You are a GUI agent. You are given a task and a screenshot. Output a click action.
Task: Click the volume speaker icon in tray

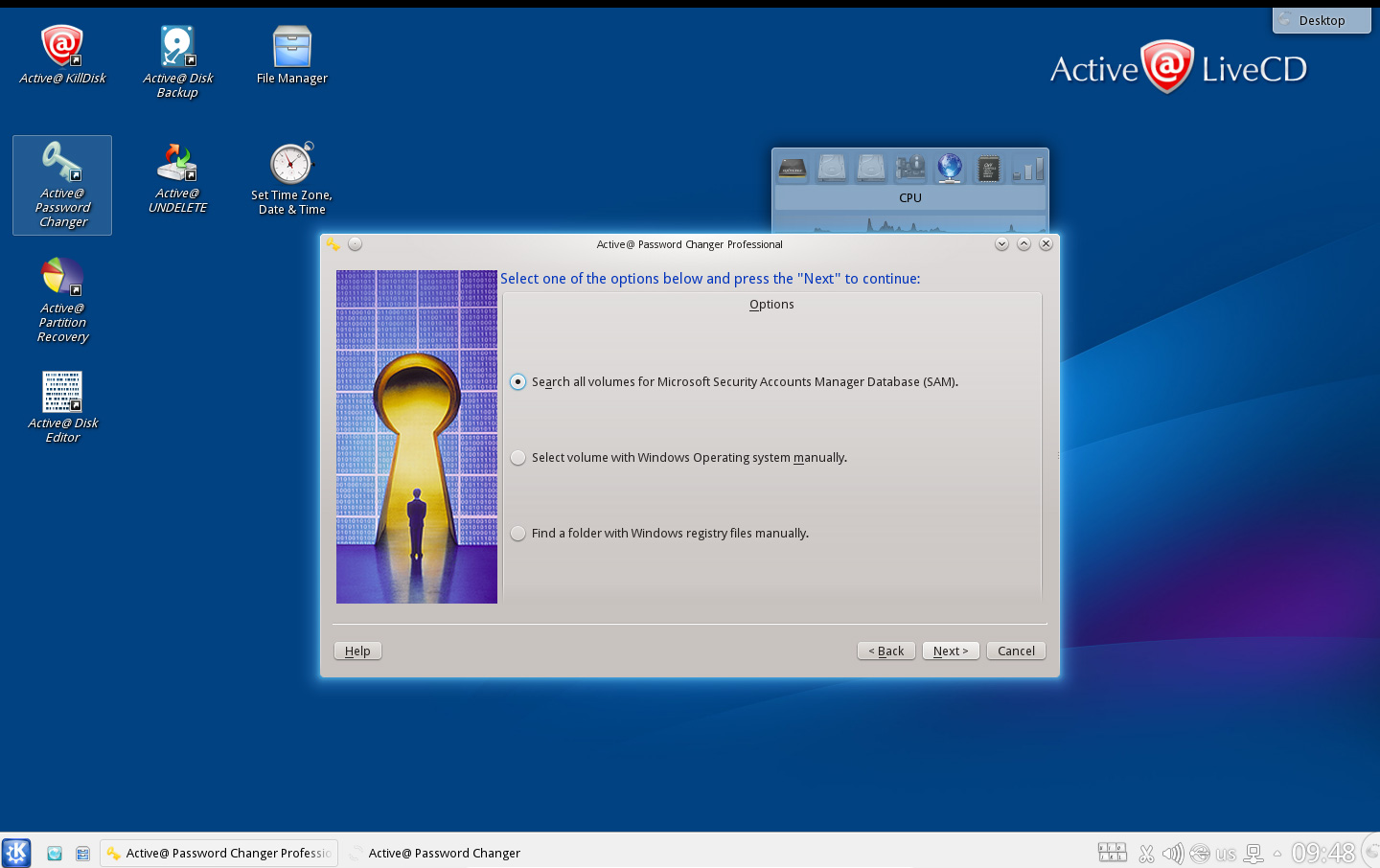click(1172, 853)
